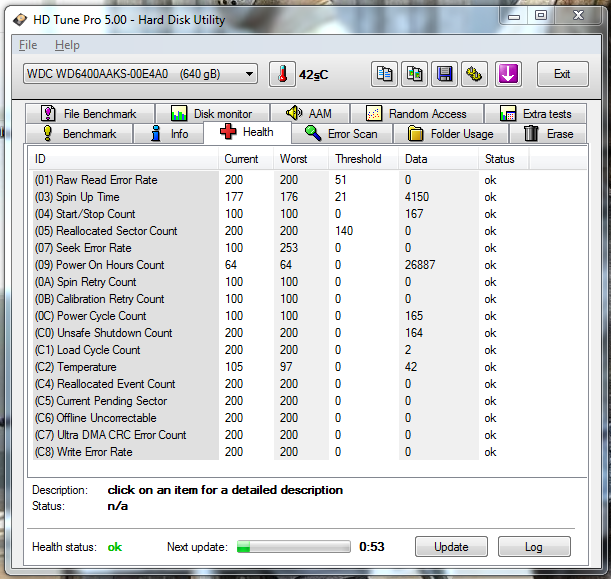Click the Next update progress bar
This screenshot has height=579, width=611.
[x=294, y=547]
